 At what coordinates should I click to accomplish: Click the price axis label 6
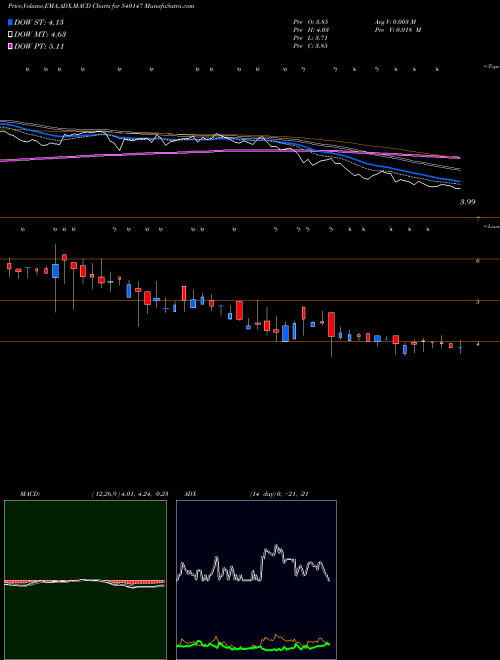pos(478,261)
